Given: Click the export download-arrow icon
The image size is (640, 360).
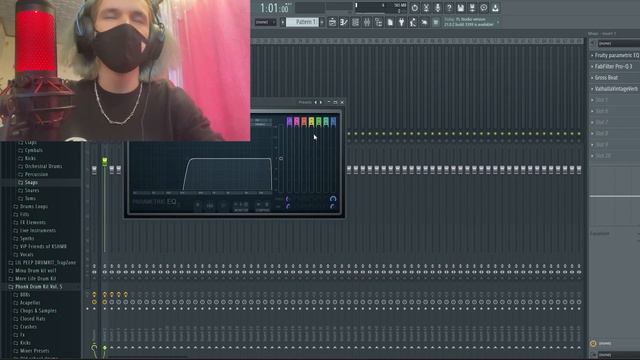Looking at the screenshot, I should point(495,8).
